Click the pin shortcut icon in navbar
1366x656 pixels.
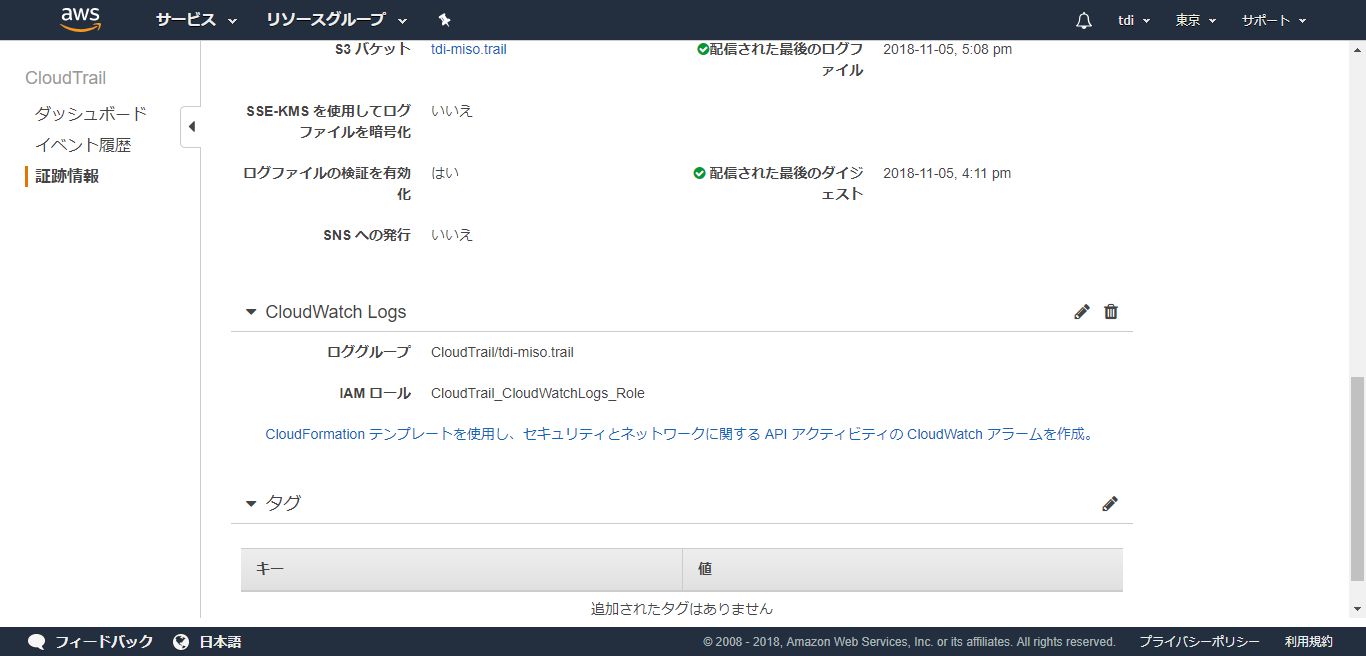tap(445, 20)
